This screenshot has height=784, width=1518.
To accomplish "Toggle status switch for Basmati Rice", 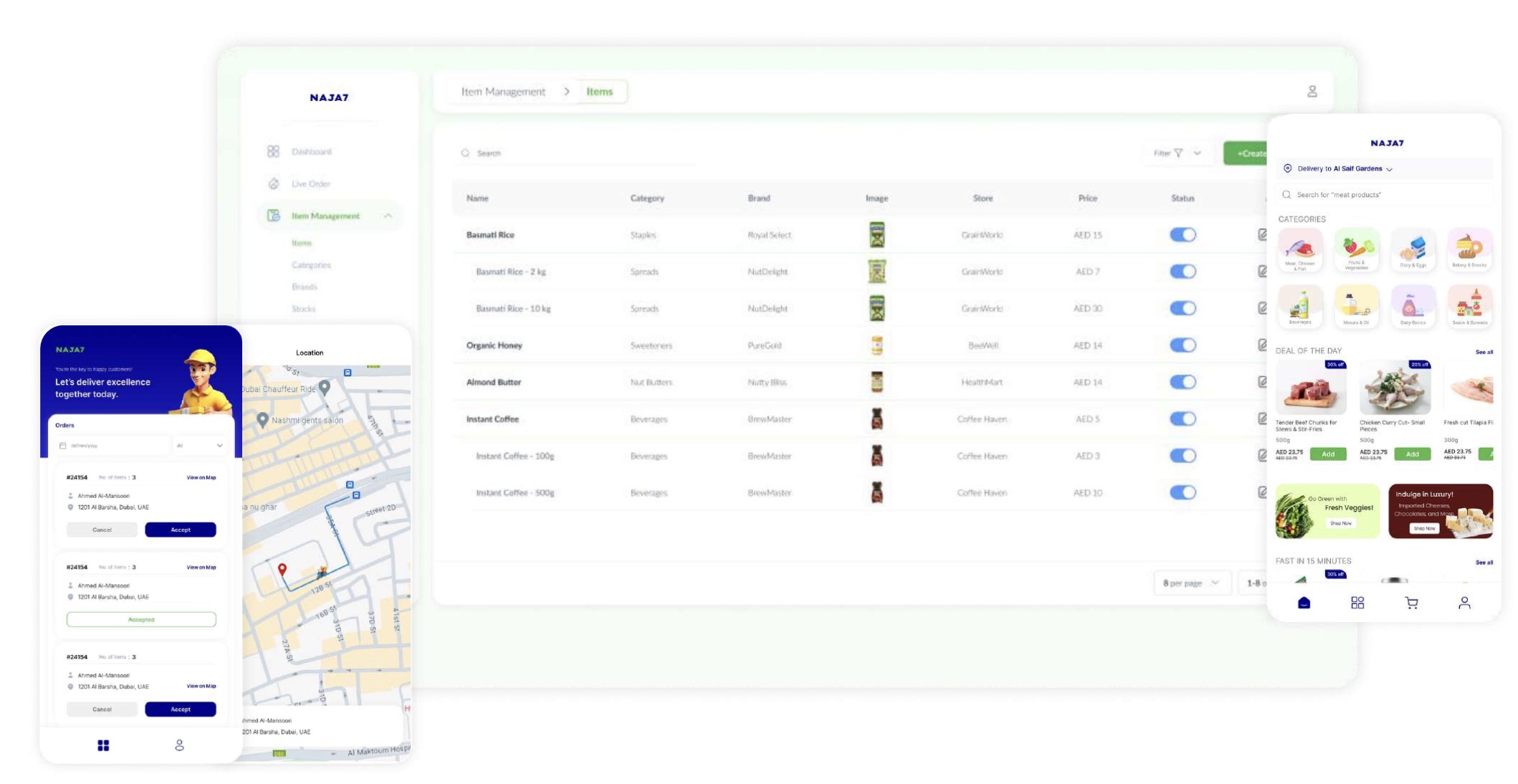I will pyautogui.click(x=1183, y=234).
